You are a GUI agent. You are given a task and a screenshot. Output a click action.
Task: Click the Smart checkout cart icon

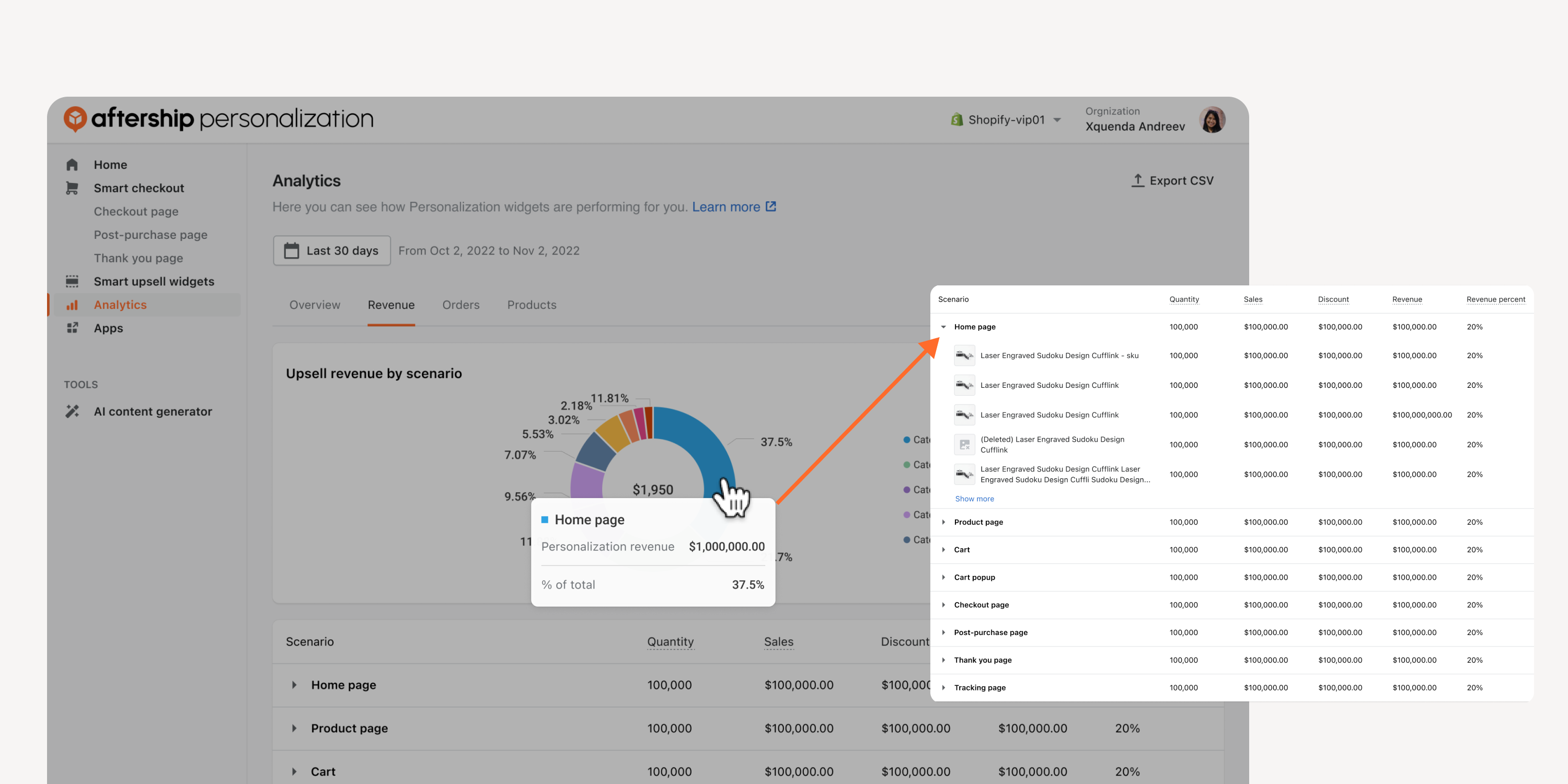click(72, 188)
